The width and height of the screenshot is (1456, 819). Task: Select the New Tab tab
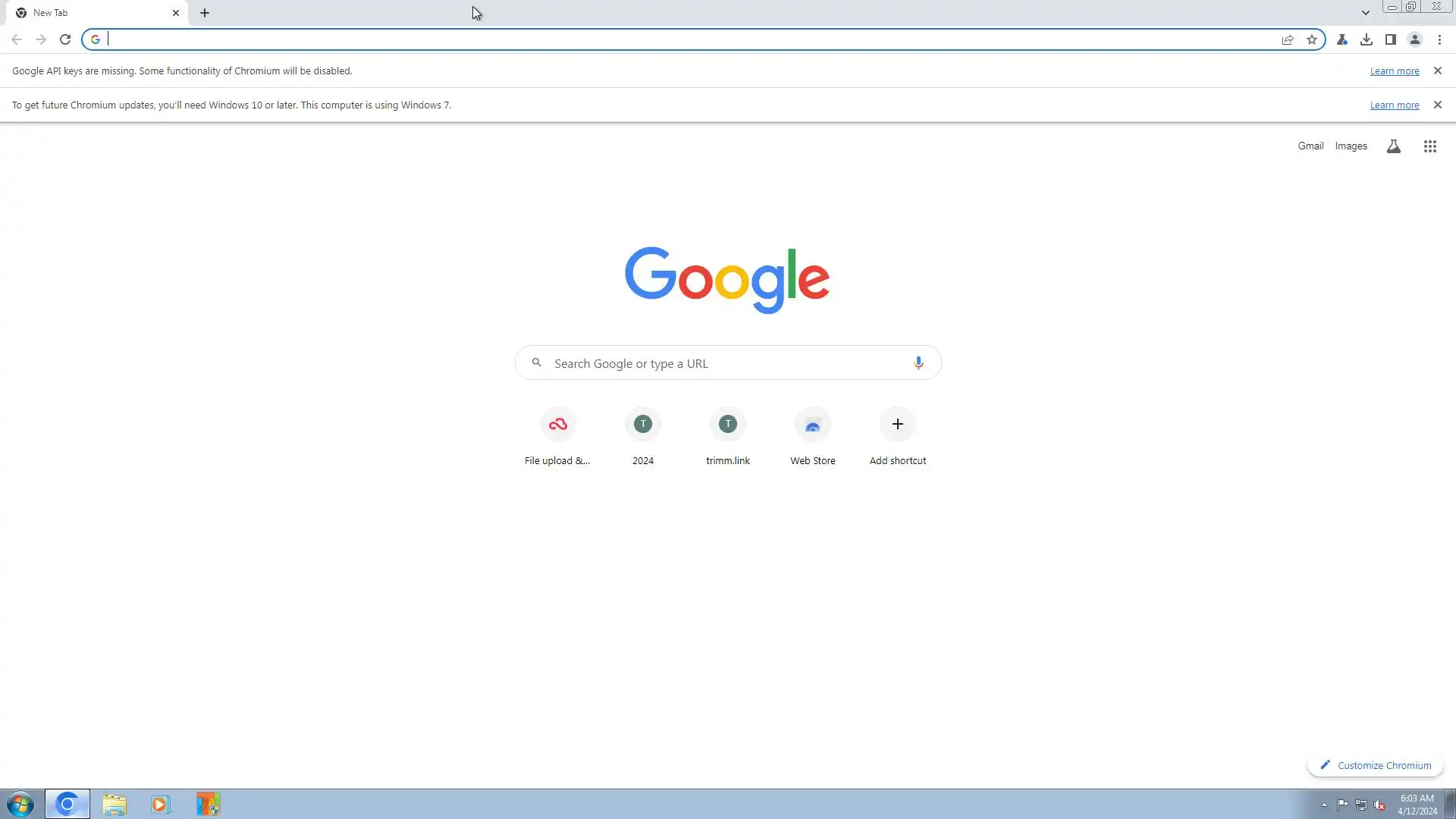91,13
